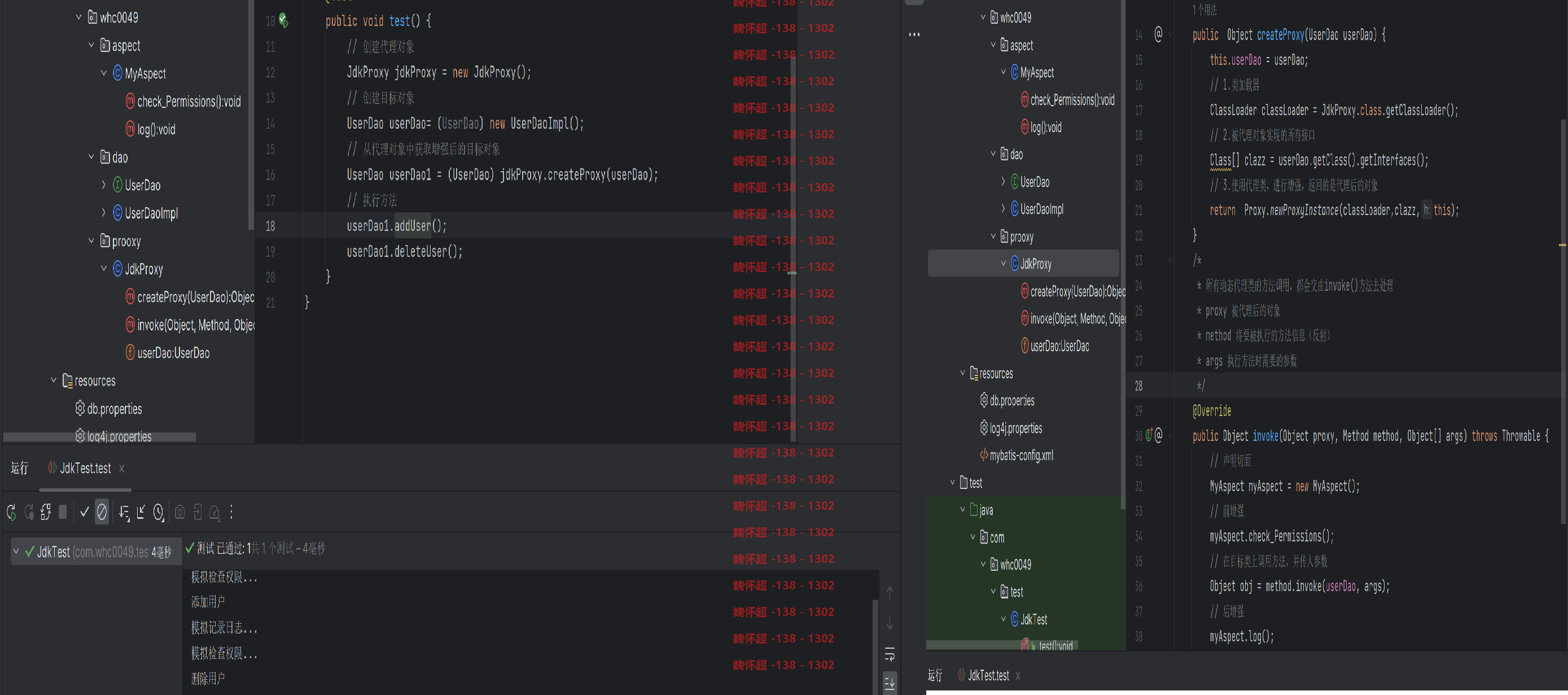Click override gutter icon at line 30
Image resolution: width=1568 pixels, height=695 pixels.
click(x=1149, y=435)
